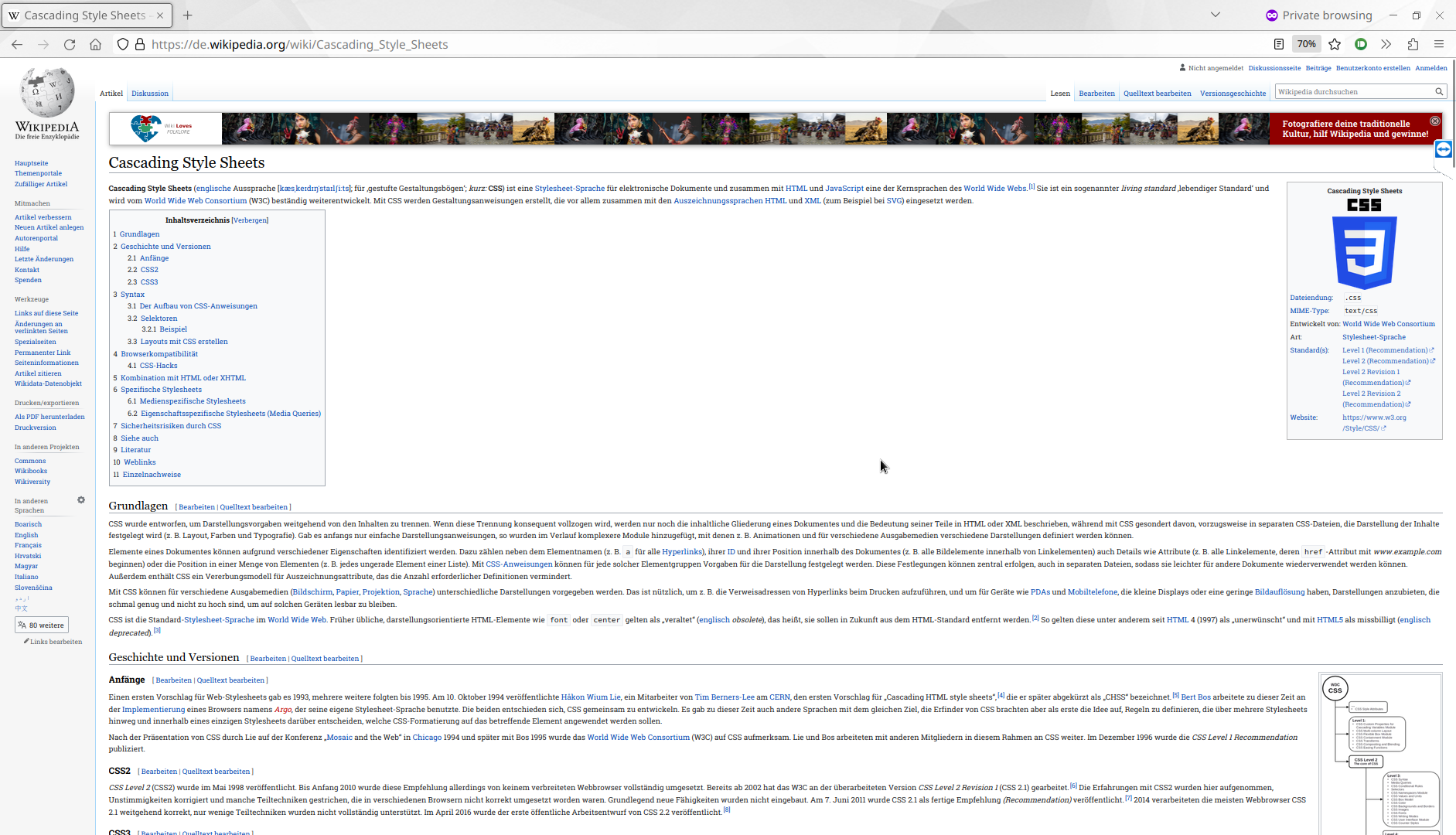Click the padlock site info icon
1456x835 pixels.
point(140,44)
